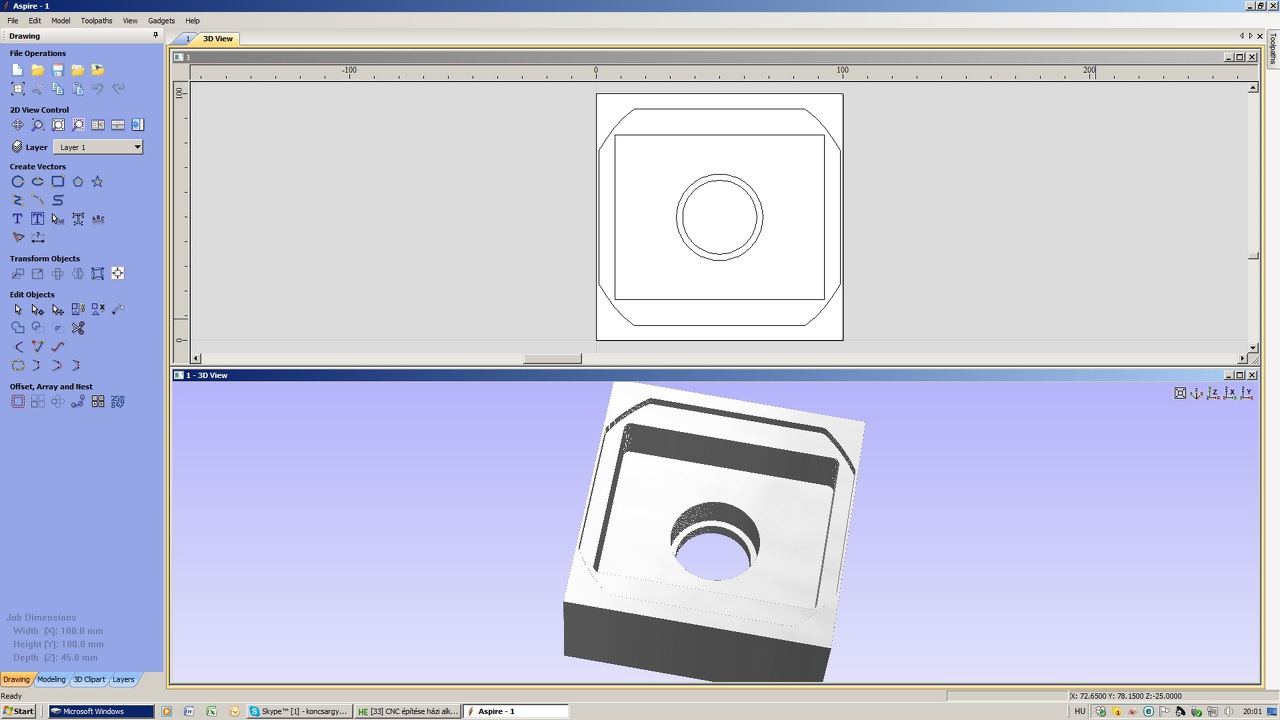Click the Align Objects icon
Viewport: 1280px width, 720px height.
118,274
